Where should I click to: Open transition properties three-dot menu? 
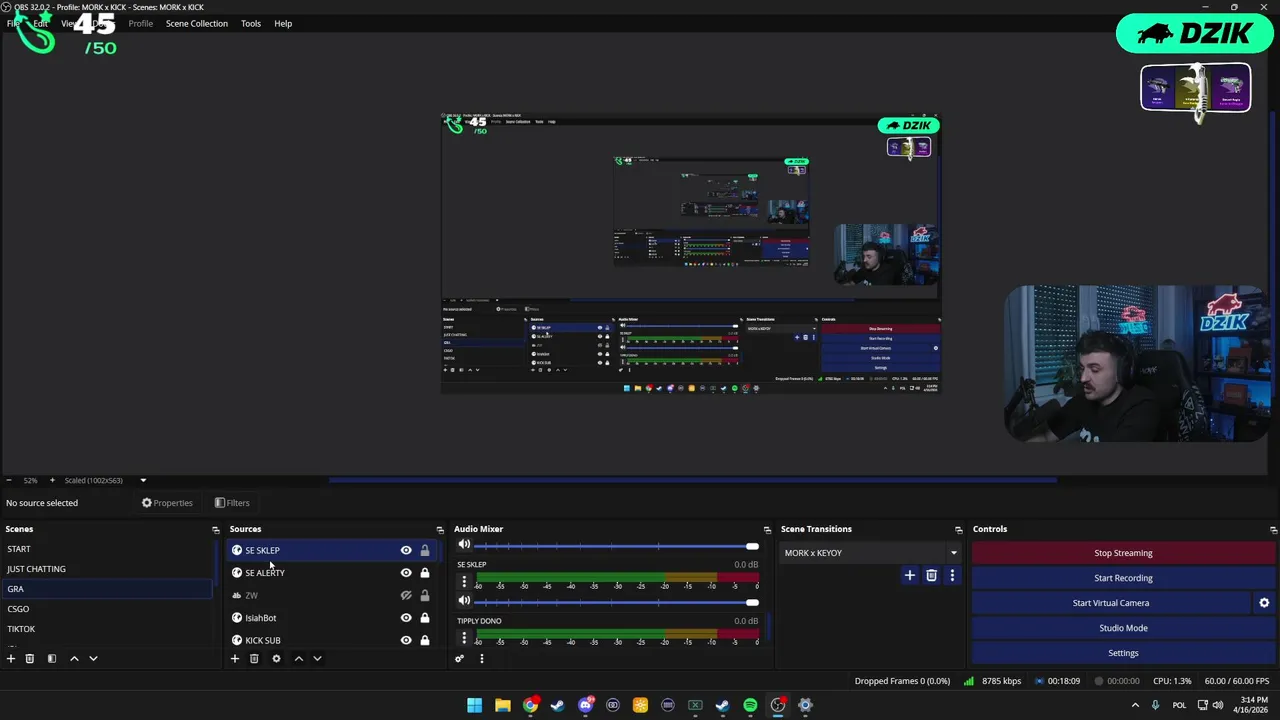pyautogui.click(x=952, y=575)
